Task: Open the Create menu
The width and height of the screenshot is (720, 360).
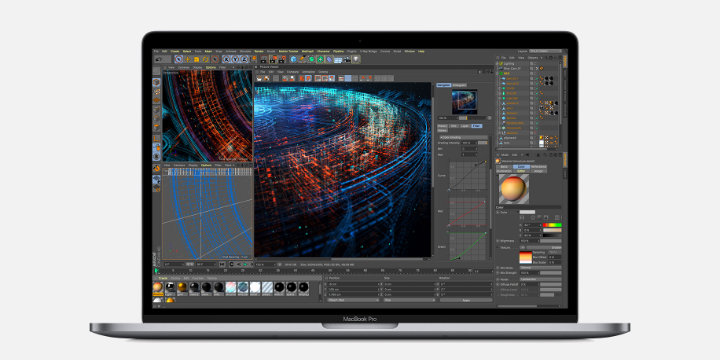Action: [x=175, y=51]
